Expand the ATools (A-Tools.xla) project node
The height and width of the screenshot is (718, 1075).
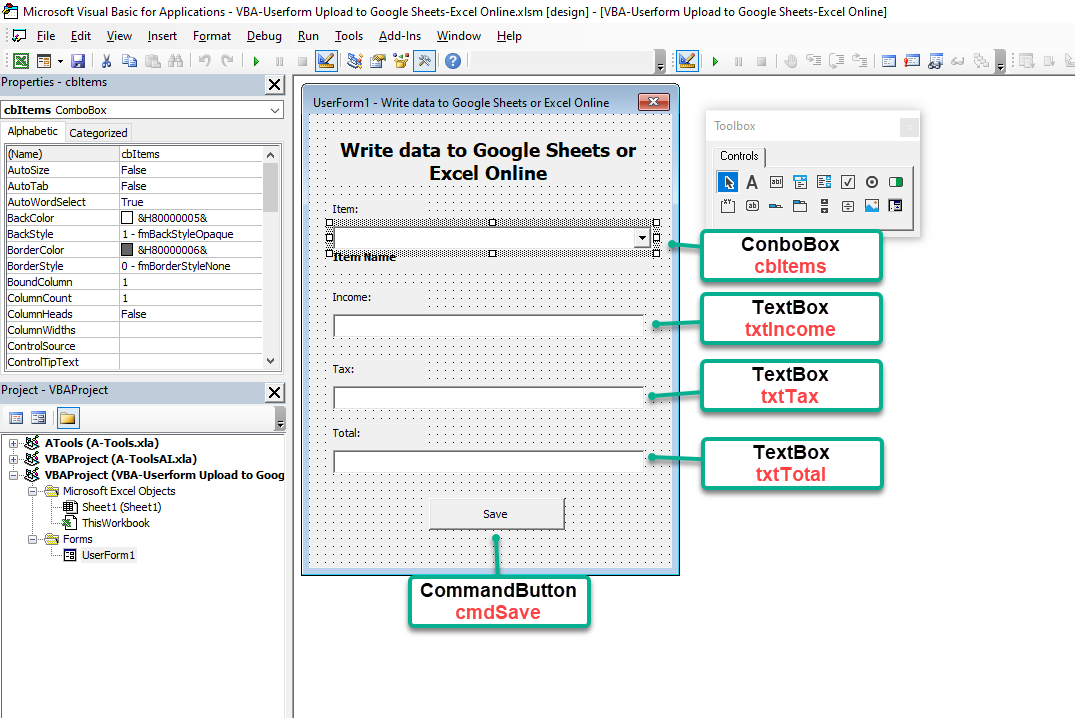coord(14,443)
